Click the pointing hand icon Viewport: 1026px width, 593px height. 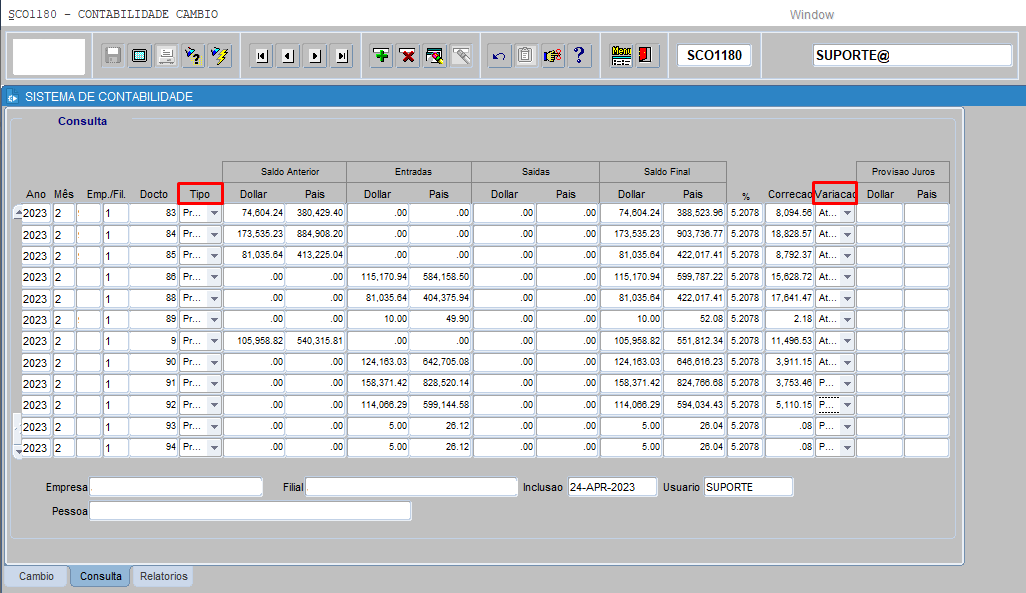(x=552, y=56)
